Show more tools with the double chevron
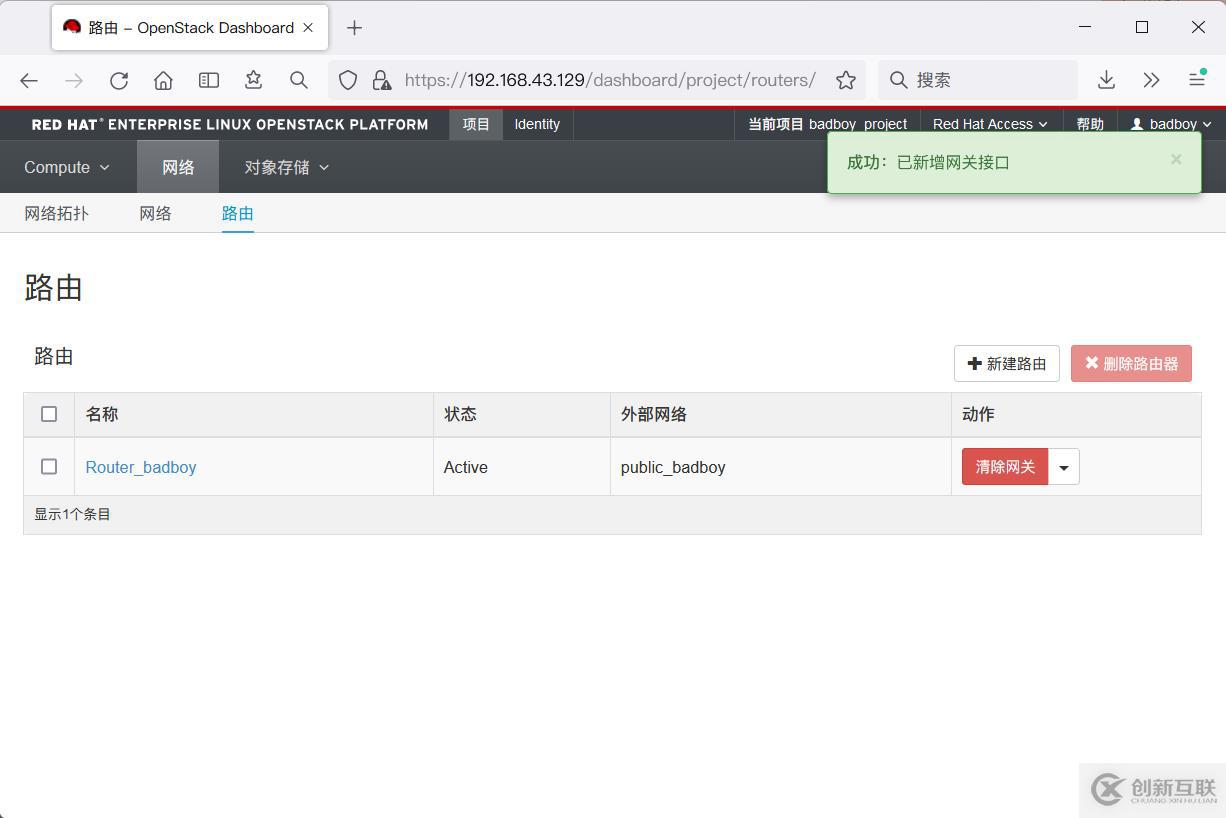The image size is (1226, 818). click(x=1151, y=80)
